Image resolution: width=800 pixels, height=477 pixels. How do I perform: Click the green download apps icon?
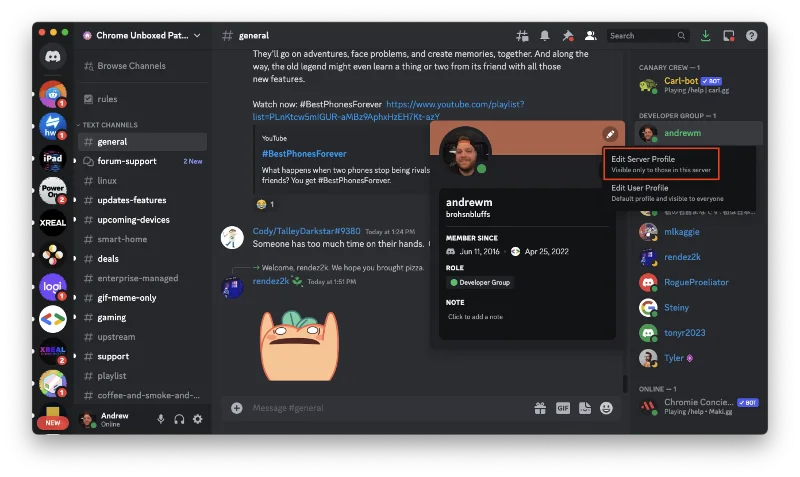tap(706, 36)
